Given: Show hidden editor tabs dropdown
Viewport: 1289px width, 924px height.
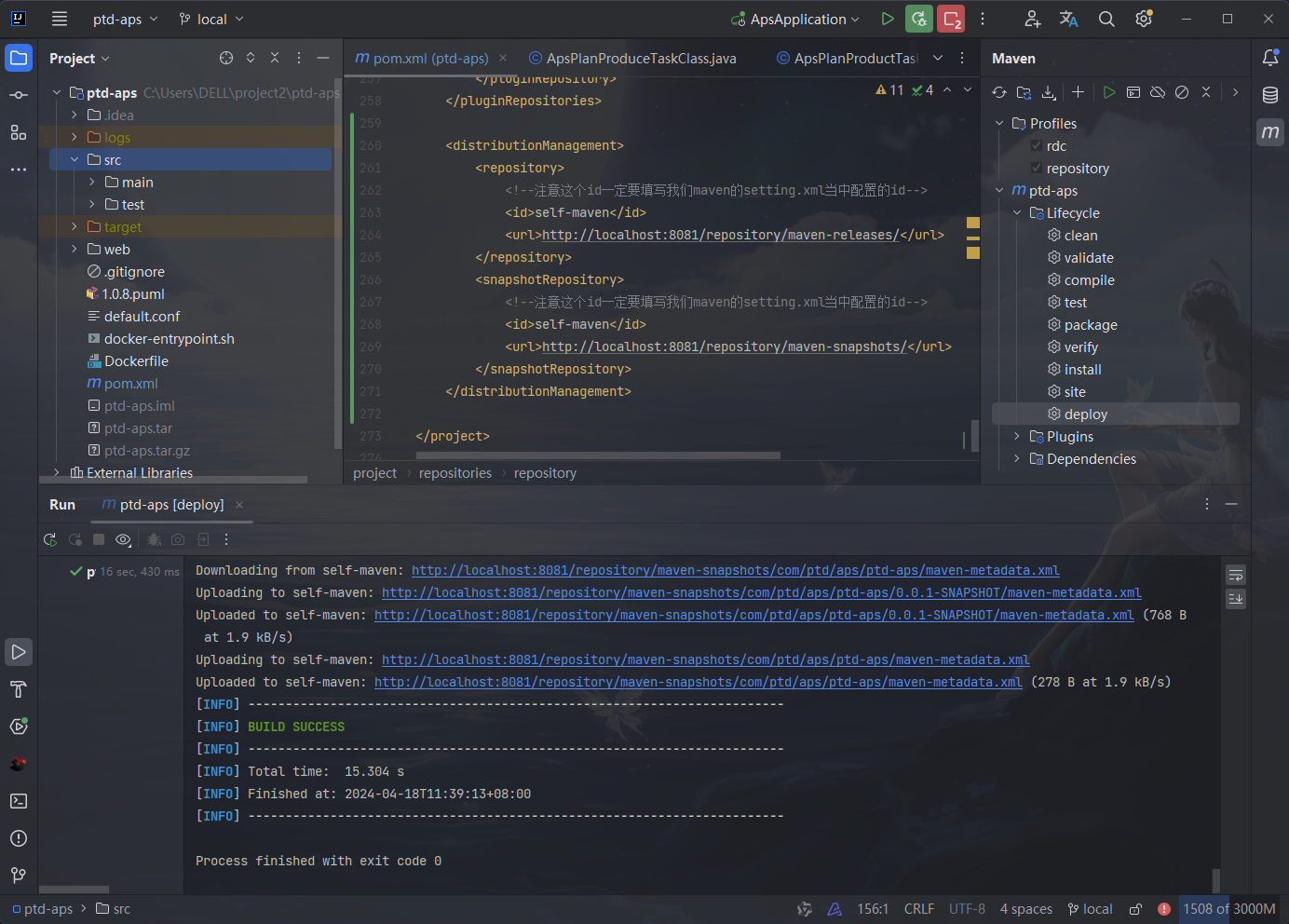Looking at the screenshot, I should click(x=938, y=58).
